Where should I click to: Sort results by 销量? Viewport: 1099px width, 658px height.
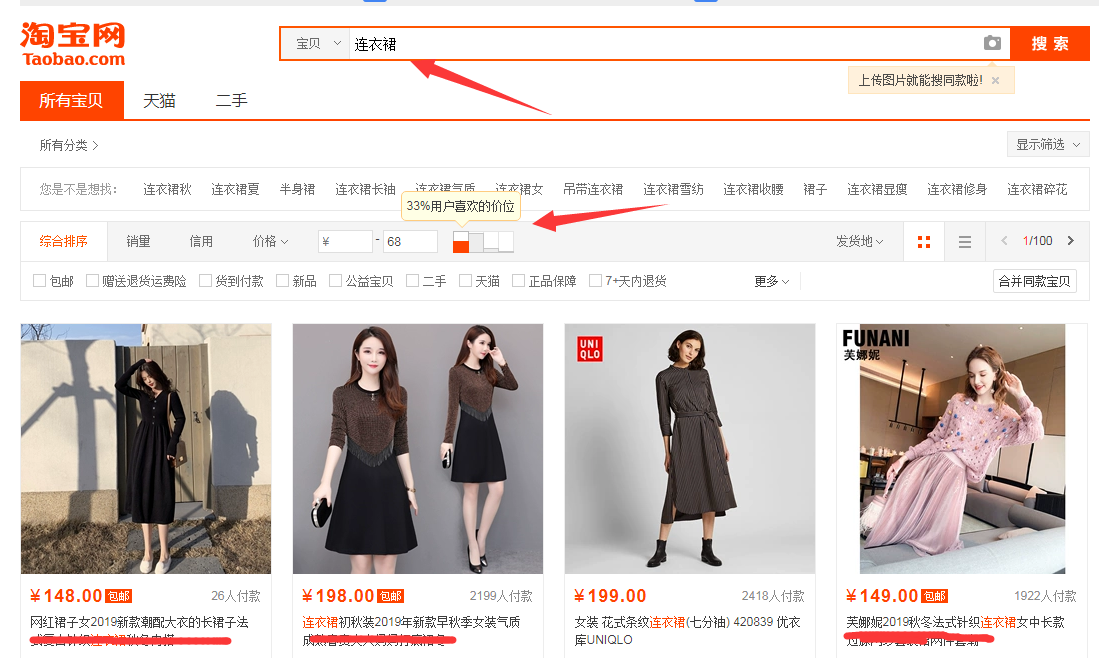[x=139, y=242]
